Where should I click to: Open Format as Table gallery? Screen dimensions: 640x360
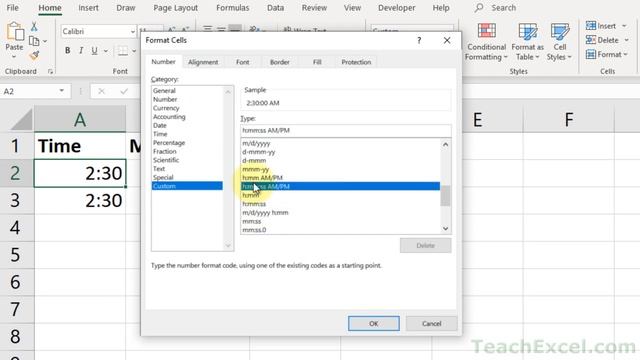tap(527, 42)
